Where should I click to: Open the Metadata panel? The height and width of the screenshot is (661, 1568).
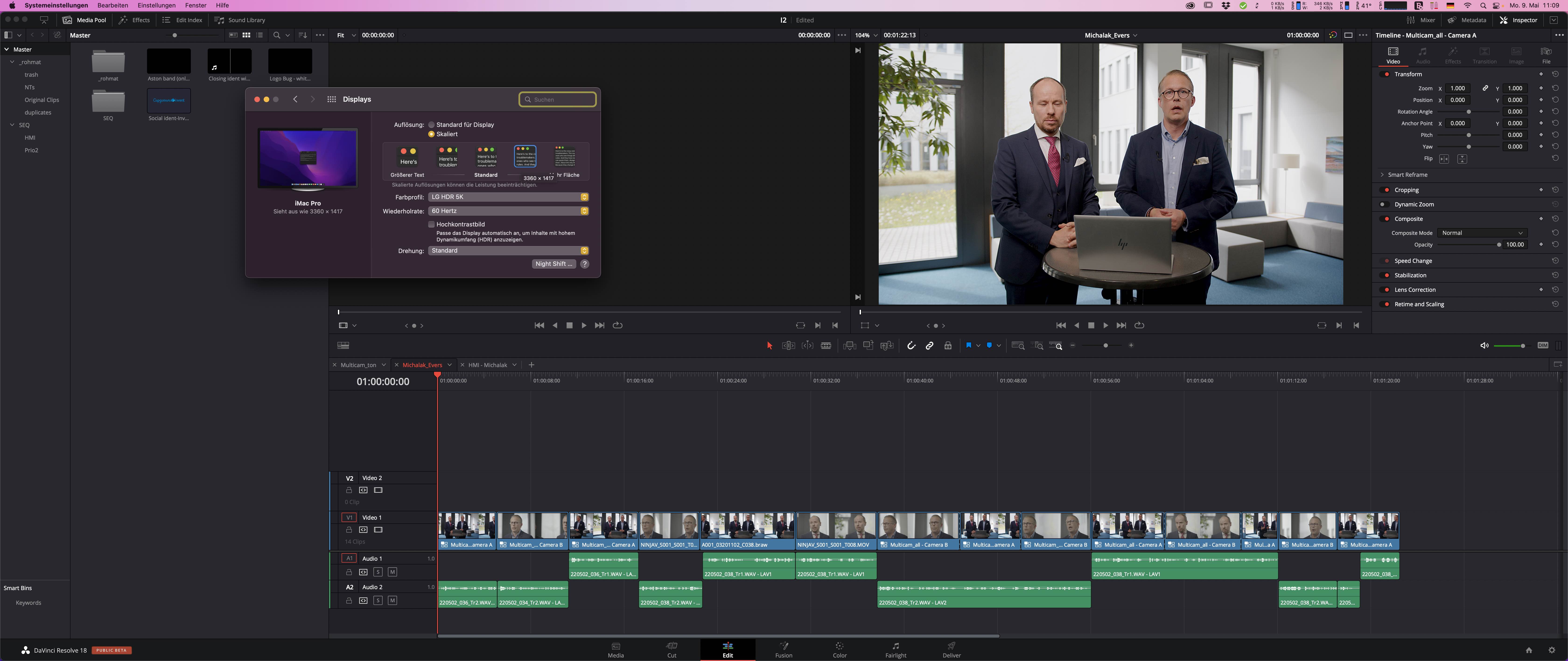(x=1467, y=20)
